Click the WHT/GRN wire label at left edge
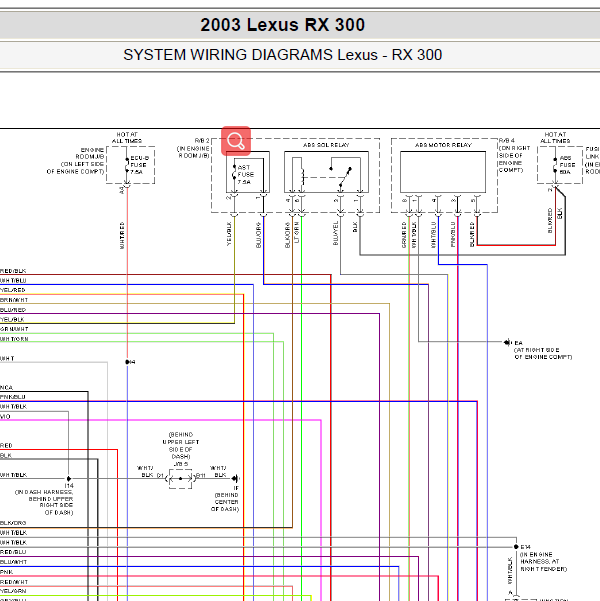 point(14,339)
